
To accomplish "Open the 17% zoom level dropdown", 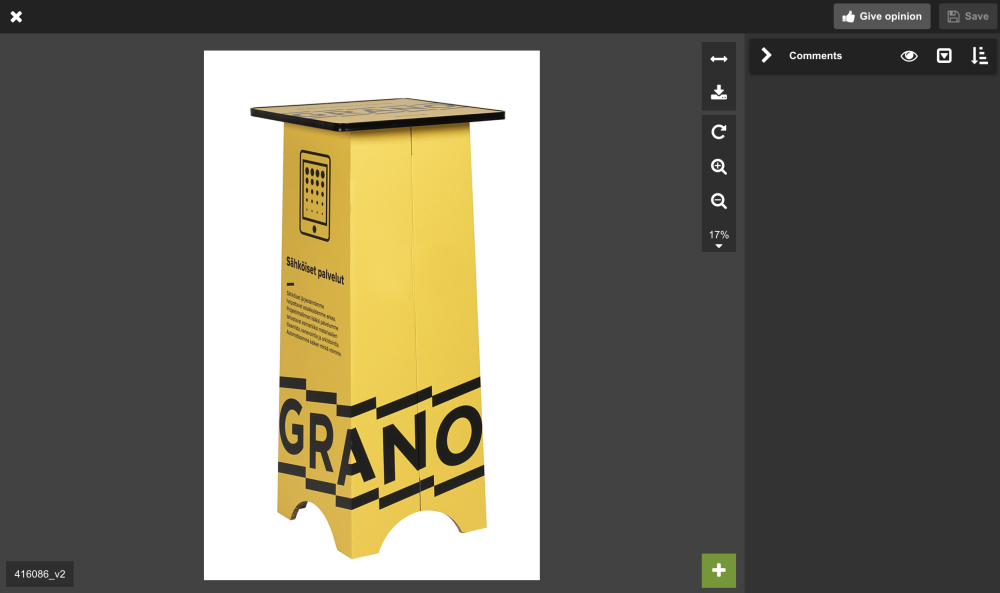I will click(x=719, y=238).
